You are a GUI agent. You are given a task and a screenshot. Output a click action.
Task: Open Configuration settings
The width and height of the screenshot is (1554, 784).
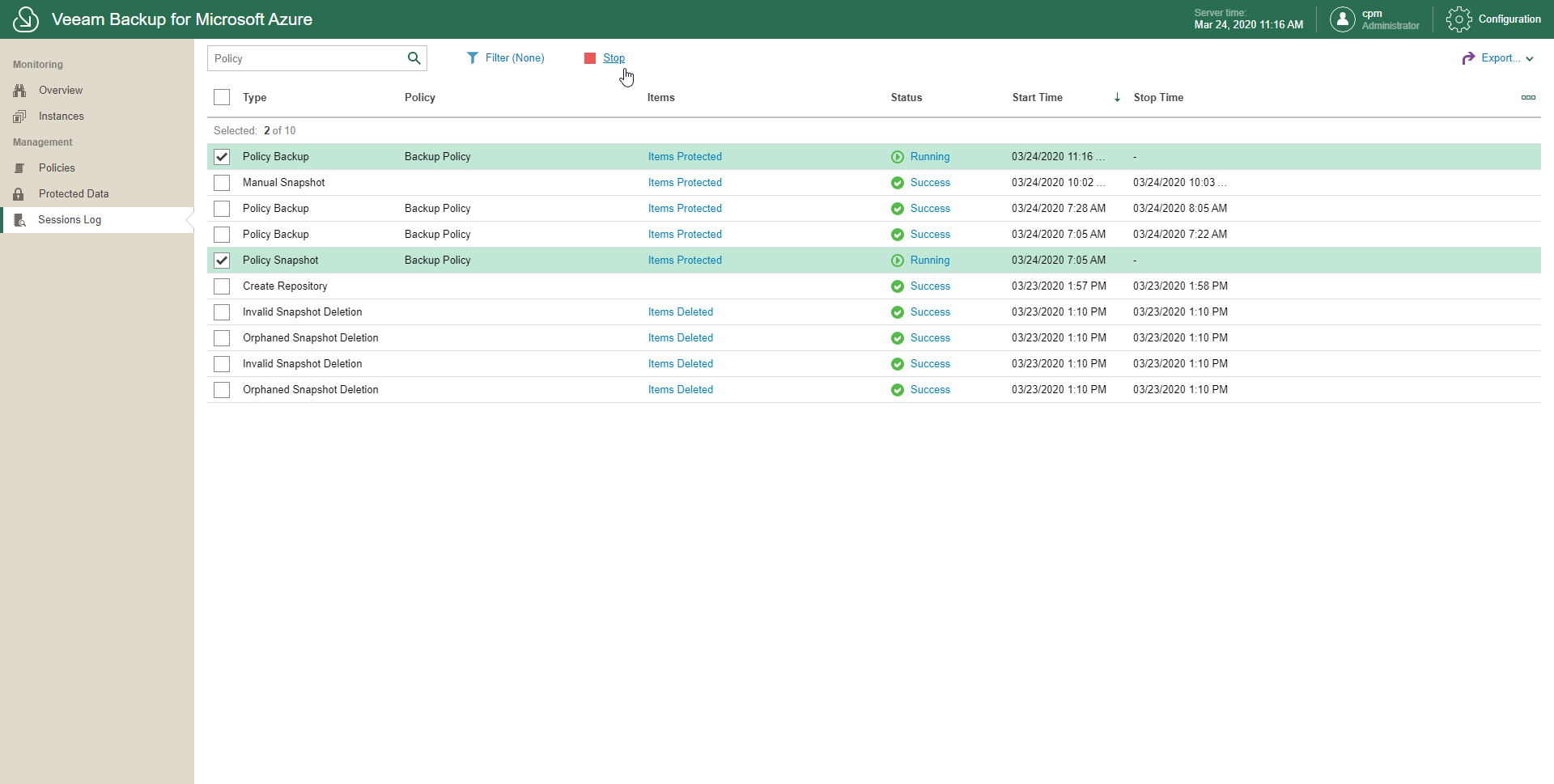pos(1509,19)
